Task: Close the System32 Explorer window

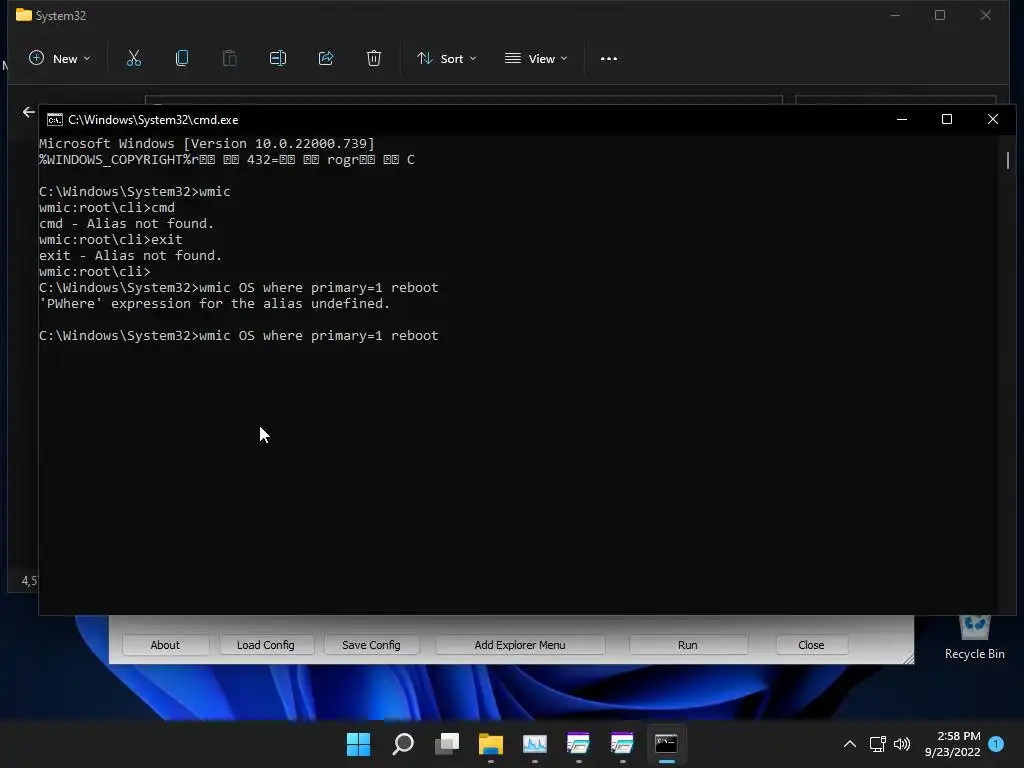Action: (985, 15)
